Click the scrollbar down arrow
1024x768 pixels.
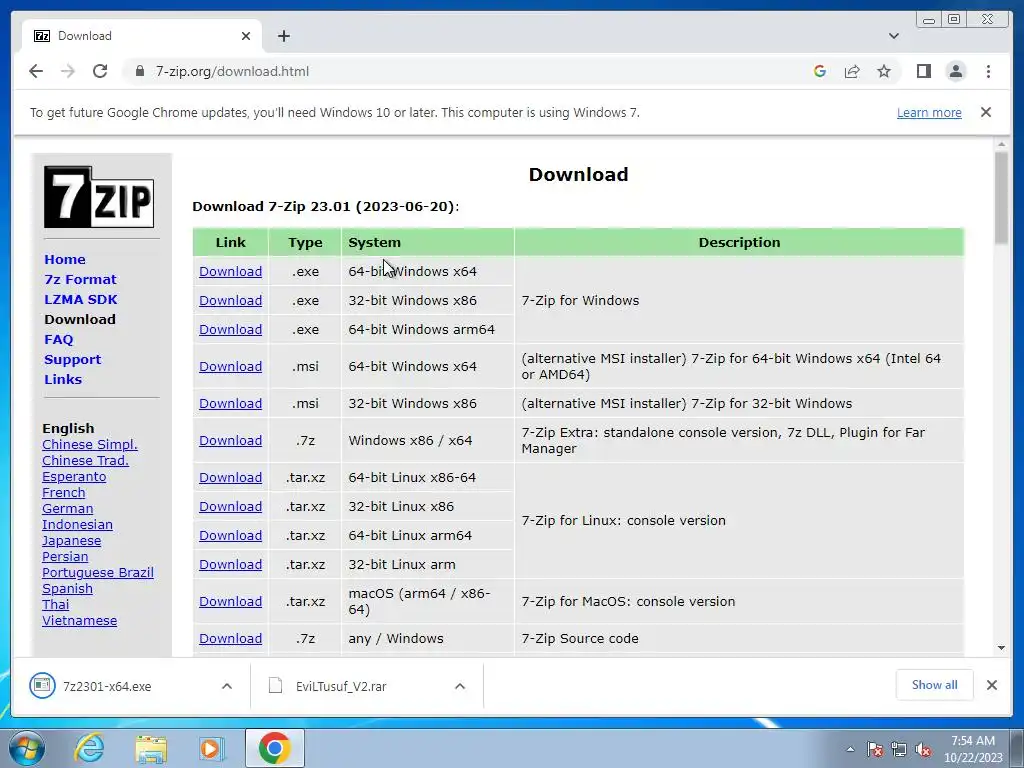pos(1001,648)
